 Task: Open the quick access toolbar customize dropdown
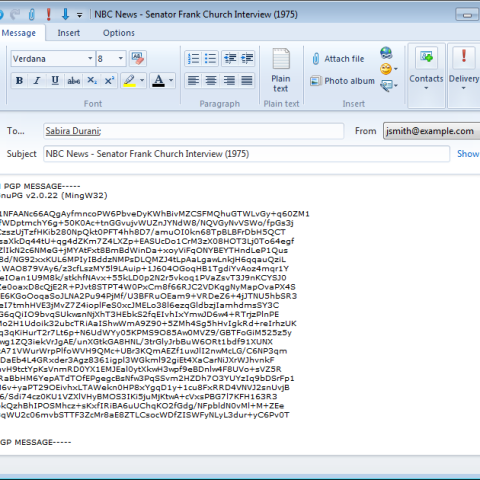tap(79, 15)
